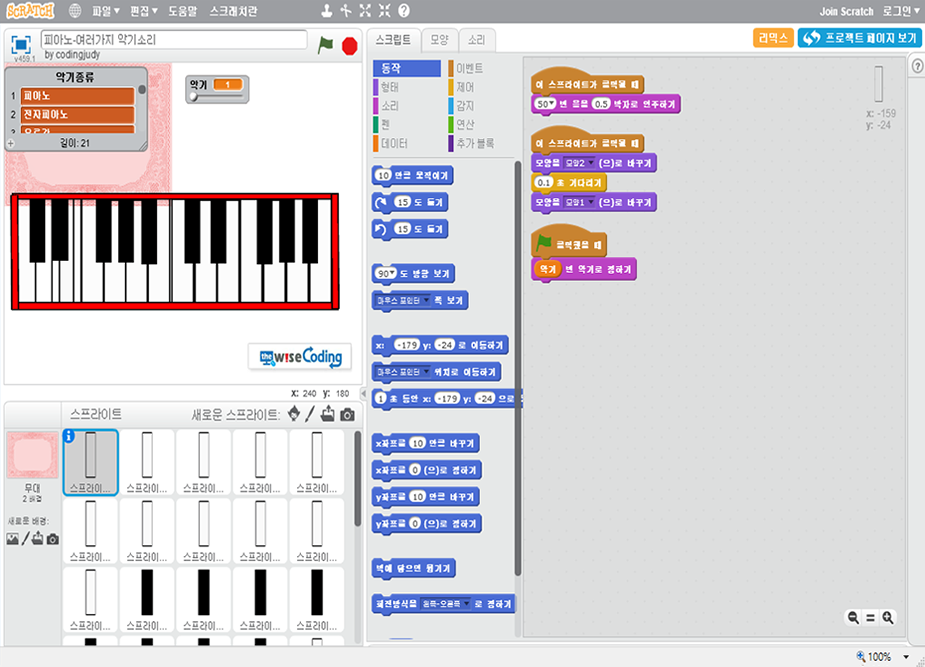Select the grow sprite tool
The image size is (925, 667).
point(364,11)
